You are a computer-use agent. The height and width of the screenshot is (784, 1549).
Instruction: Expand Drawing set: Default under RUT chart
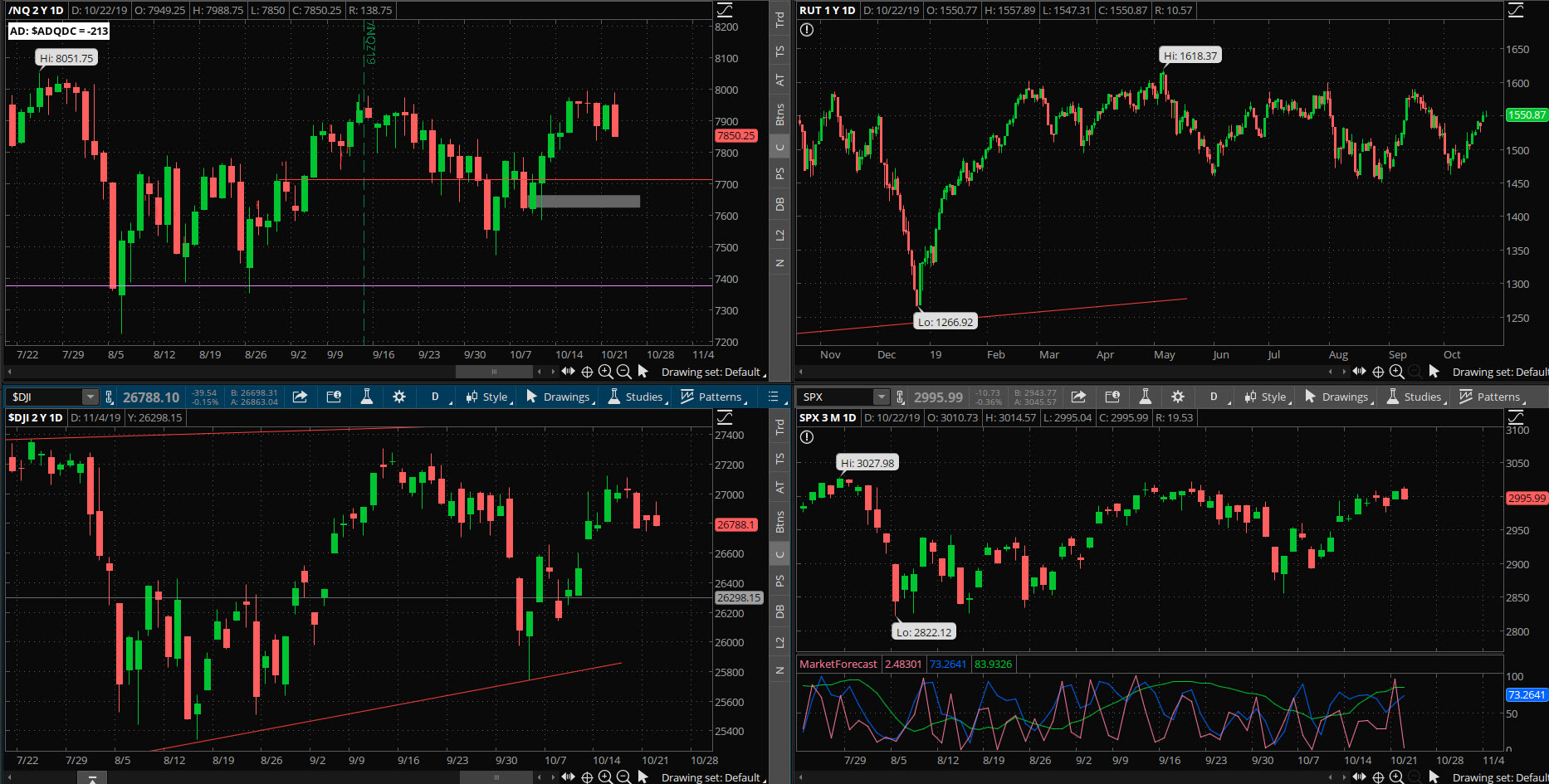click(x=1500, y=372)
